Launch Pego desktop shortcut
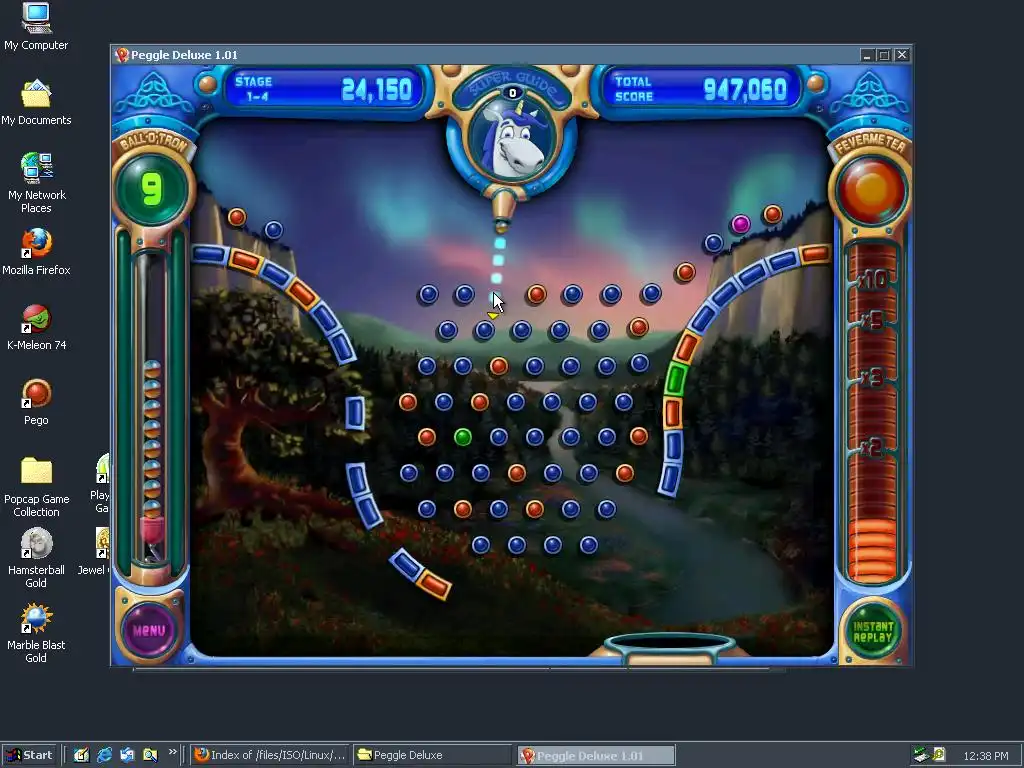The image size is (1024, 768). [36, 402]
